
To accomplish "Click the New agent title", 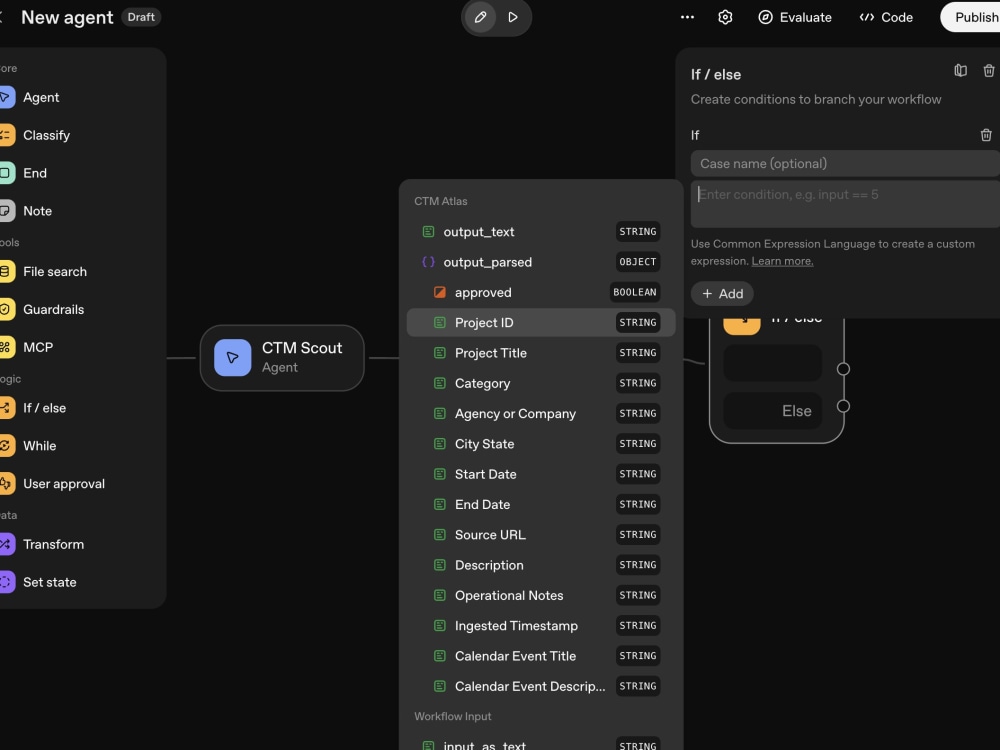I will (x=67, y=17).
